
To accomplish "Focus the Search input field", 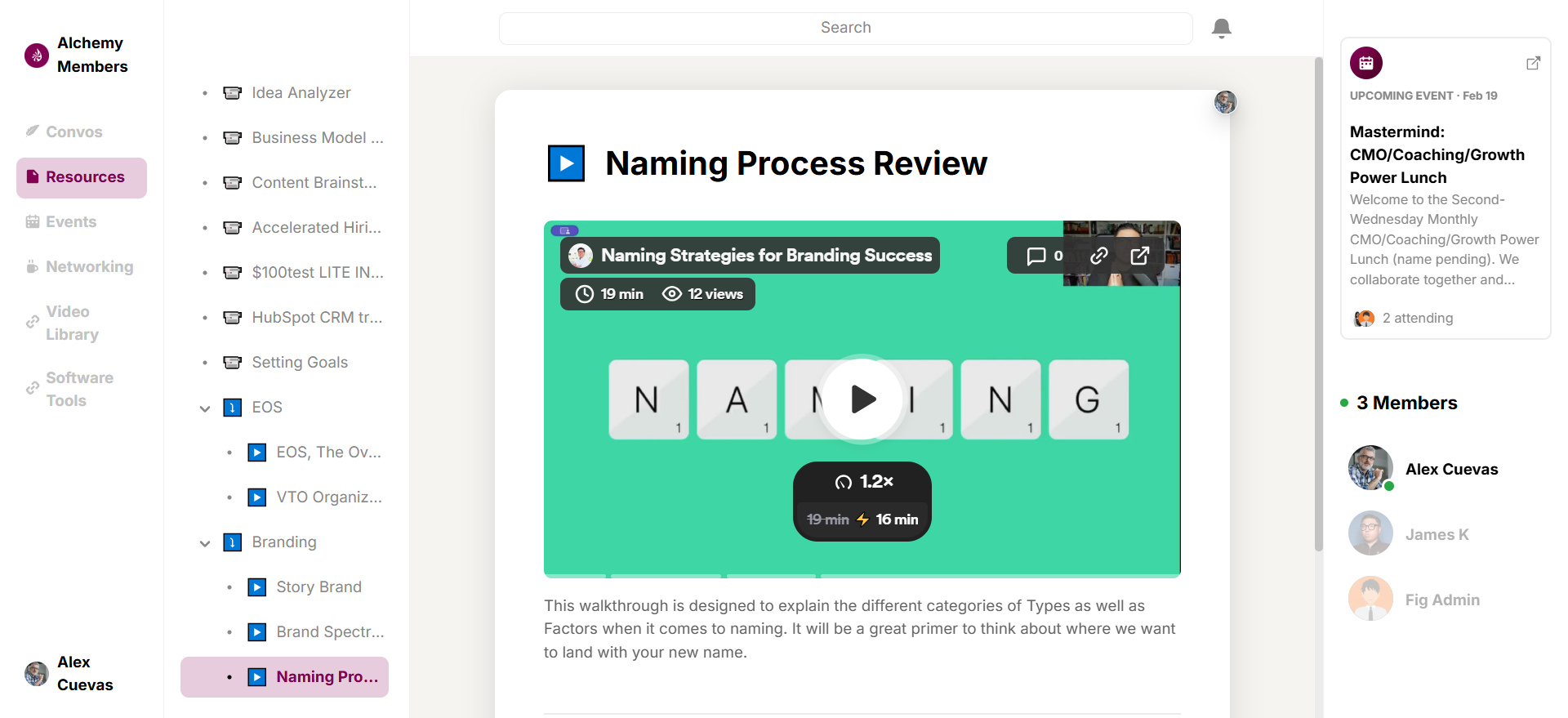I will (x=845, y=28).
